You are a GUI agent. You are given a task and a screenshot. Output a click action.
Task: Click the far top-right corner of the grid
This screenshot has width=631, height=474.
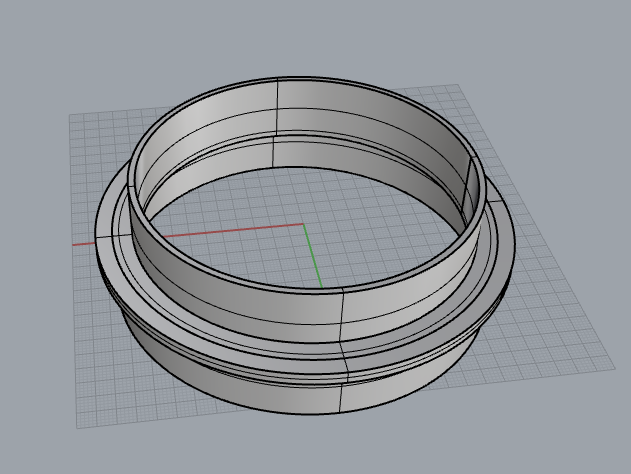click(x=457, y=85)
